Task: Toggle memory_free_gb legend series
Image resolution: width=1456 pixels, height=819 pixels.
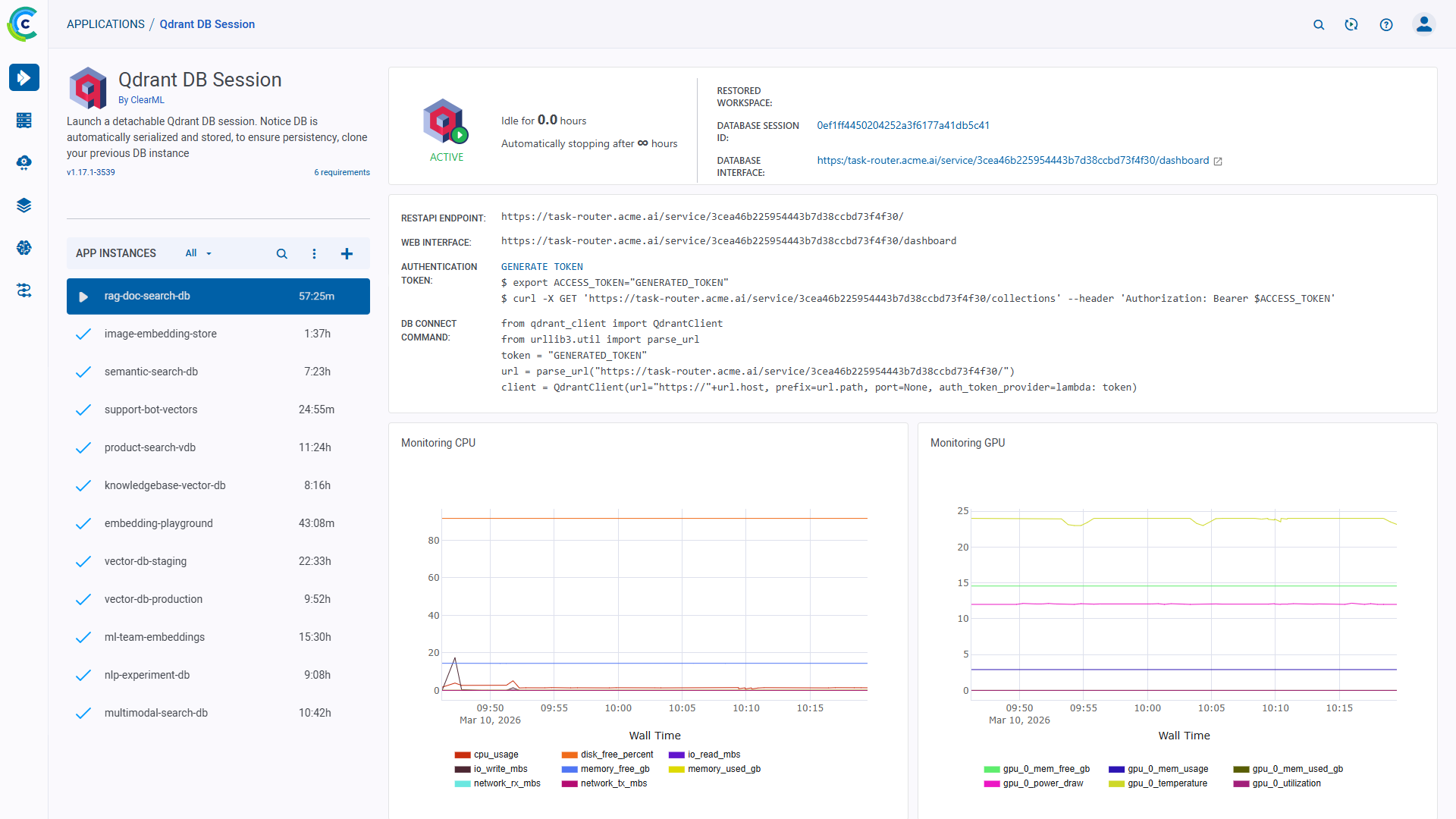Action: point(605,769)
